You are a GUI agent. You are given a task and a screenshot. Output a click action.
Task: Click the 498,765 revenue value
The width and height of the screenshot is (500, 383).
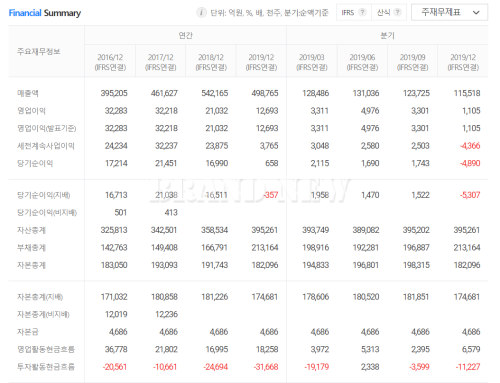tap(265, 93)
